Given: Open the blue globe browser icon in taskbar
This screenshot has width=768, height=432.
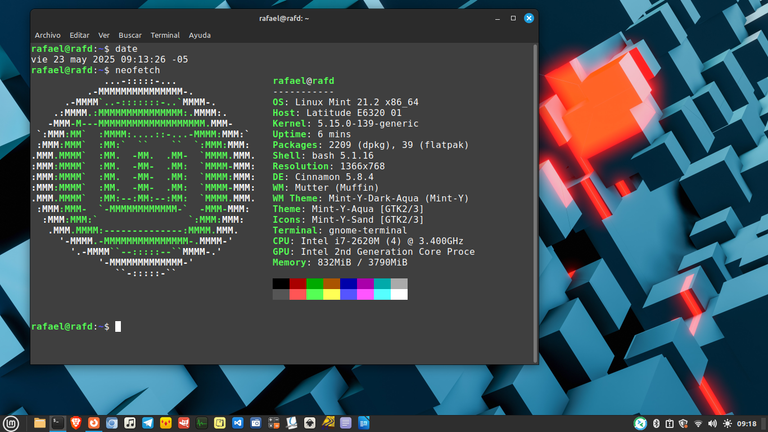Looking at the screenshot, I should point(112,423).
